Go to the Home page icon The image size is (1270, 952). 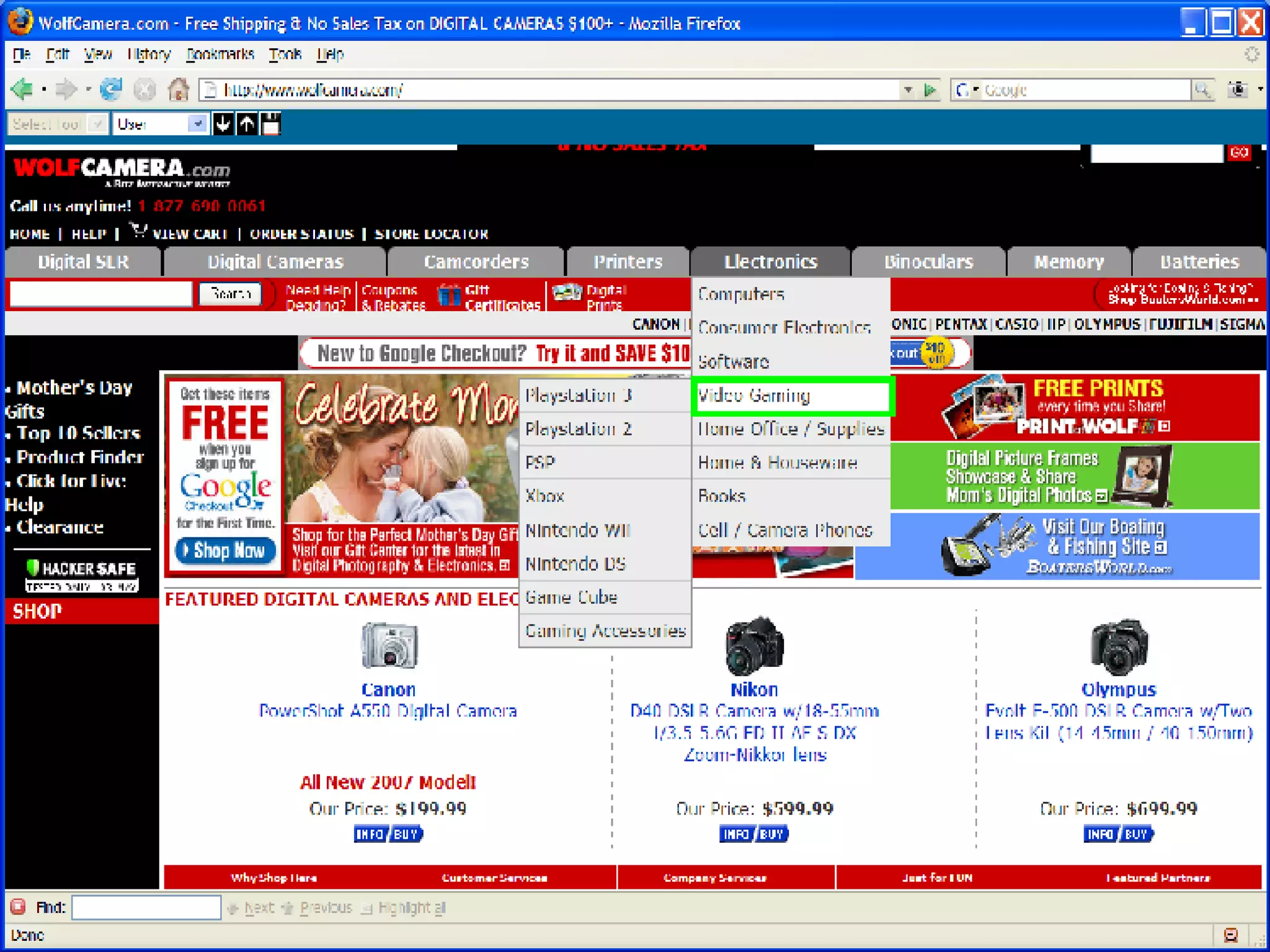[x=179, y=90]
